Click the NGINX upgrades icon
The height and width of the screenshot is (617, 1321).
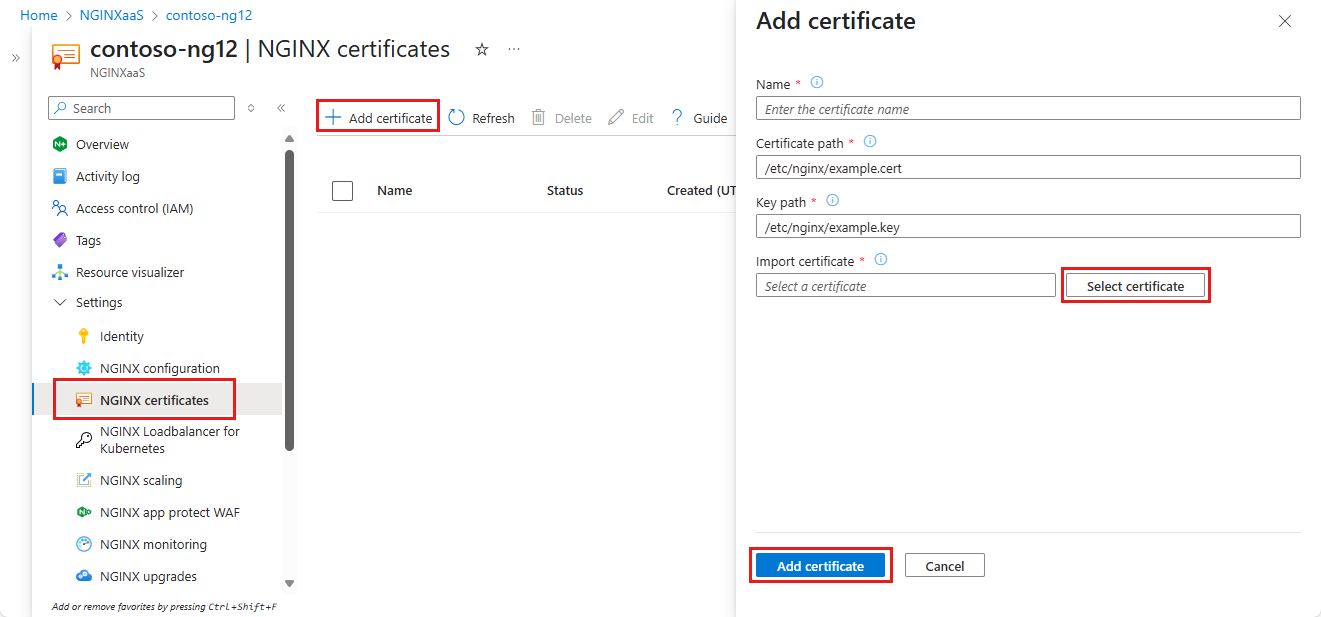point(84,576)
